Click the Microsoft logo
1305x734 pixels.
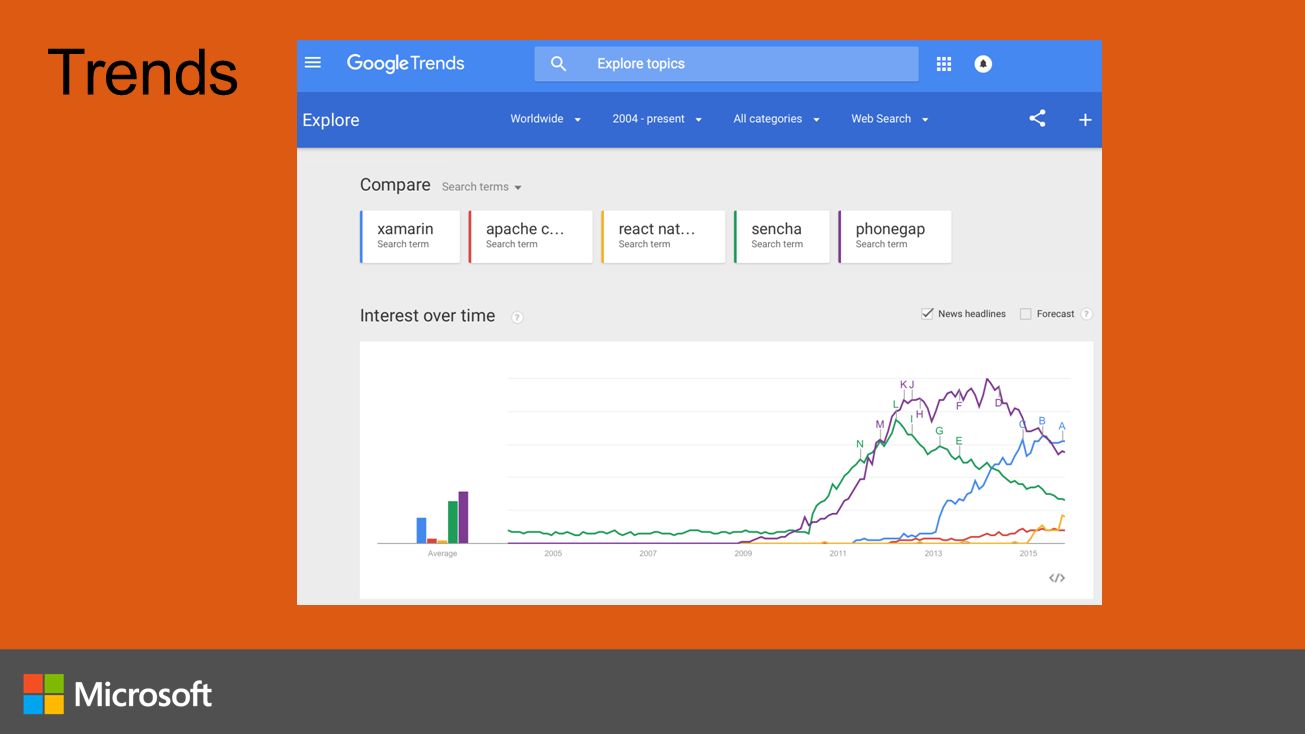coord(118,694)
